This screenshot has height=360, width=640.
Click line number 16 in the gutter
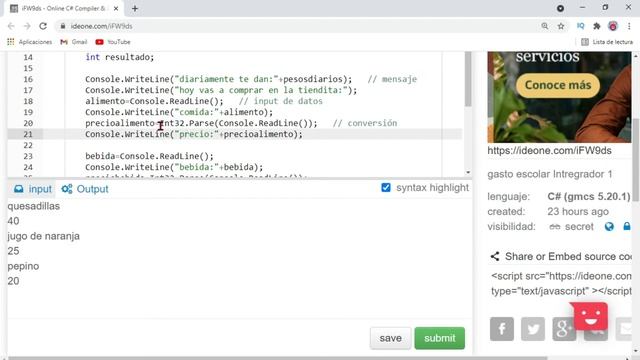[x=28, y=79]
